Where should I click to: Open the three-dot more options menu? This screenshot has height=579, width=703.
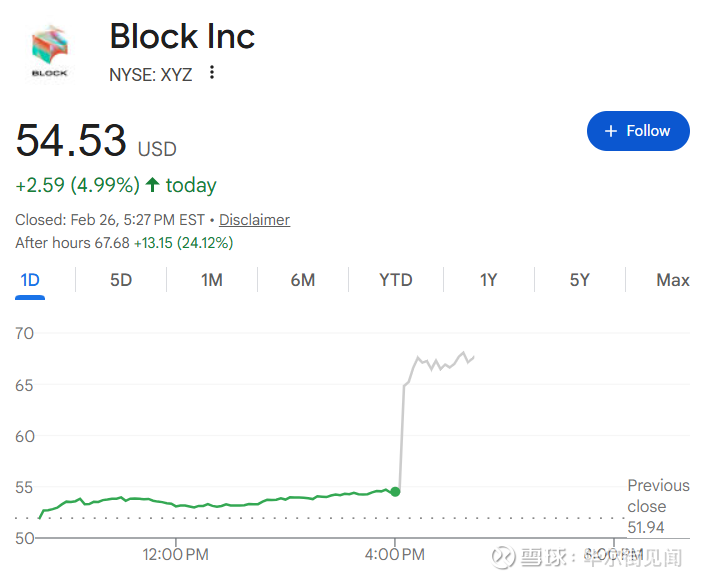(x=211, y=73)
